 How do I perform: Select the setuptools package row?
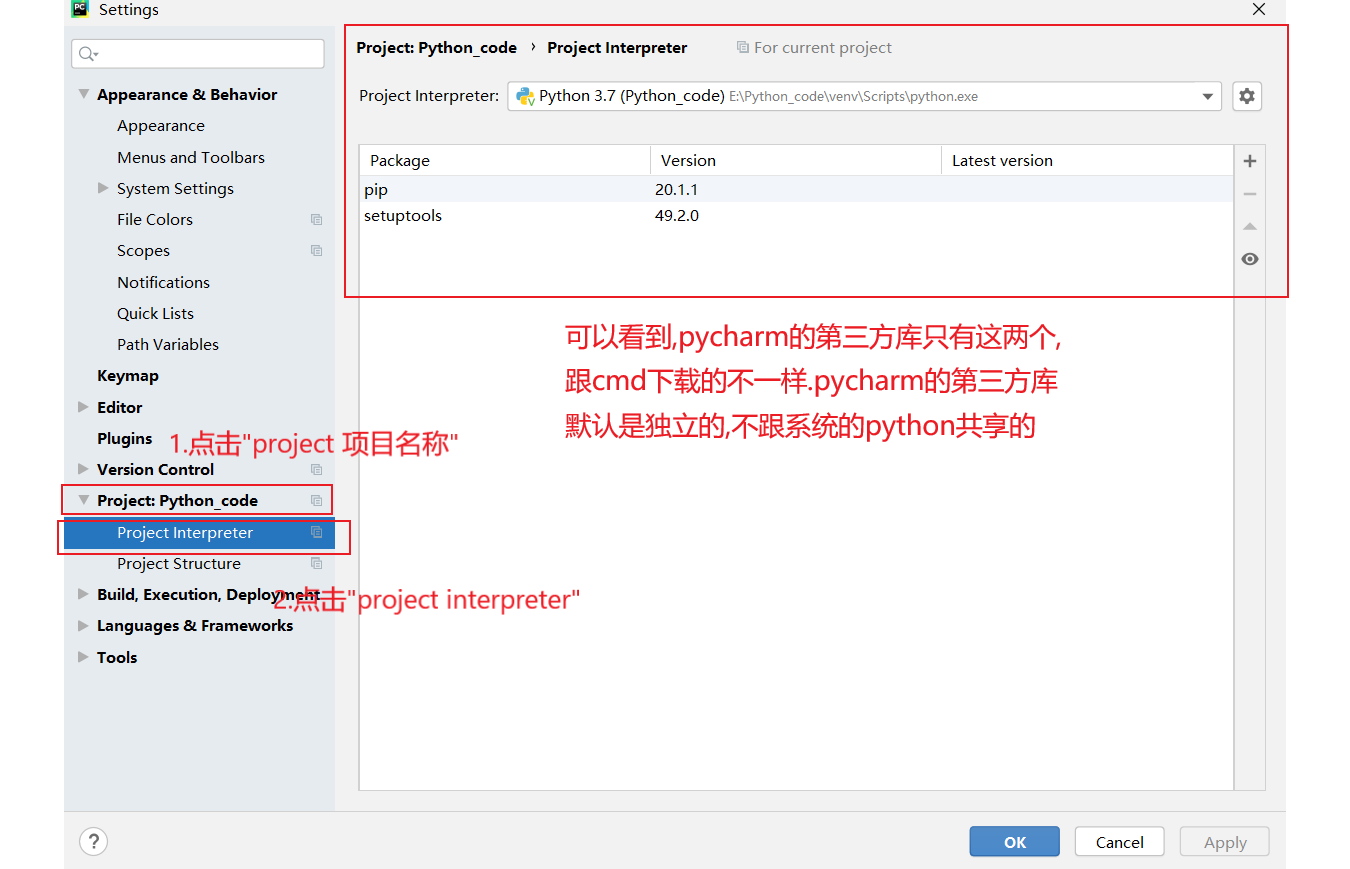click(796, 216)
